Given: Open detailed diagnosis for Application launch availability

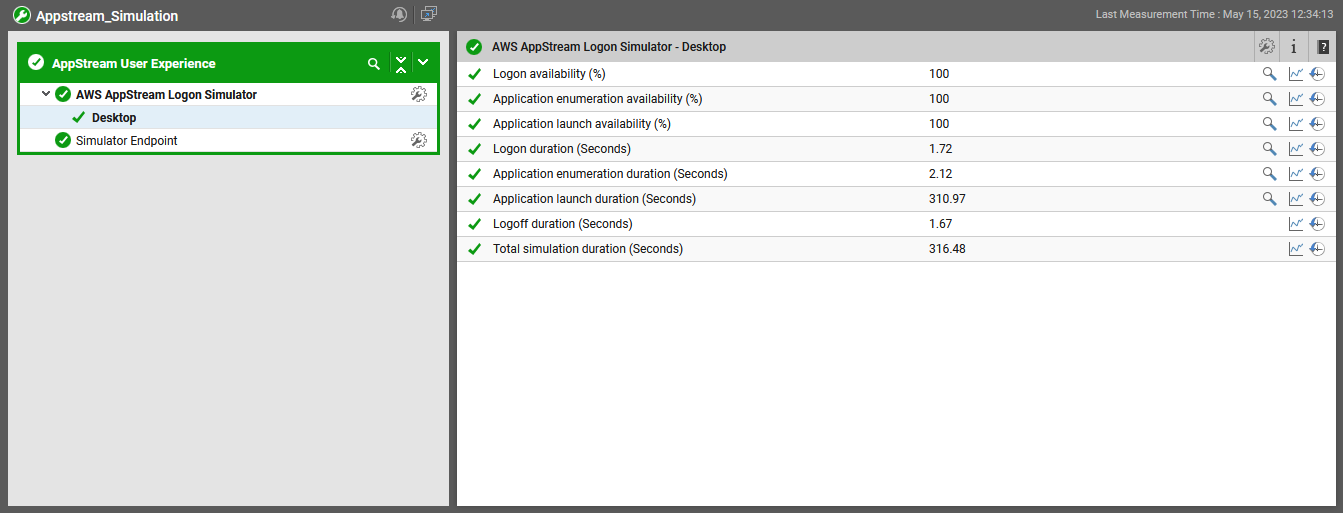Looking at the screenshot, I should [x=1269, y=123].
